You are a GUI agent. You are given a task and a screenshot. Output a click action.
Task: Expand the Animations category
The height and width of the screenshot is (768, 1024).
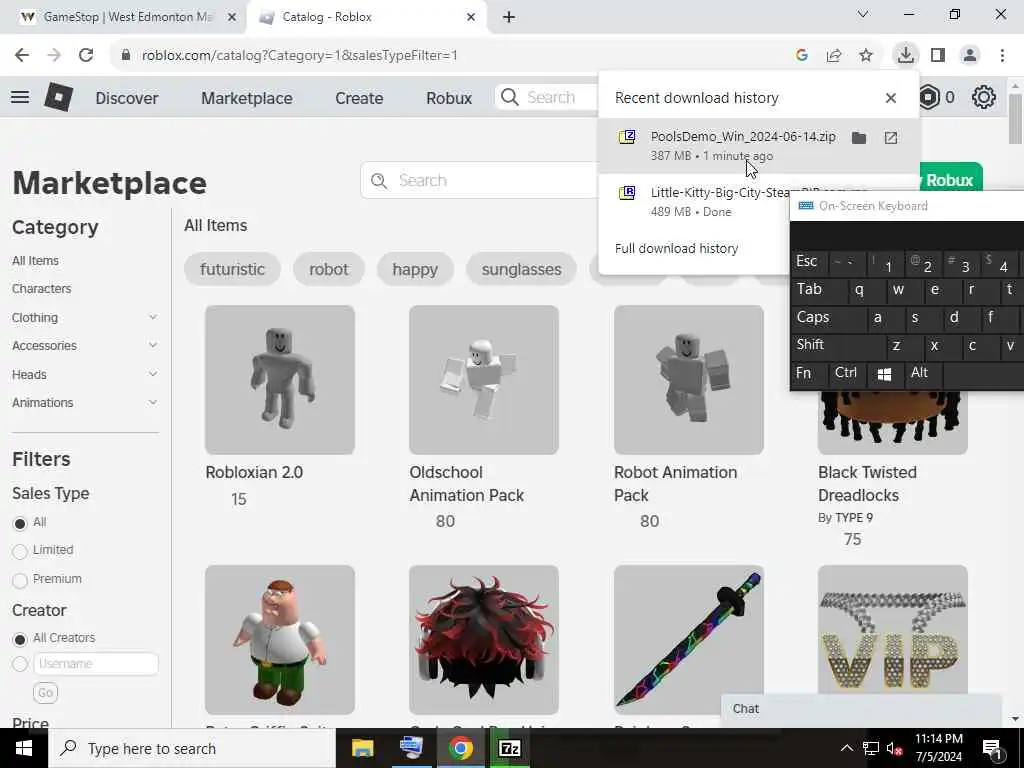pos(153,402)
